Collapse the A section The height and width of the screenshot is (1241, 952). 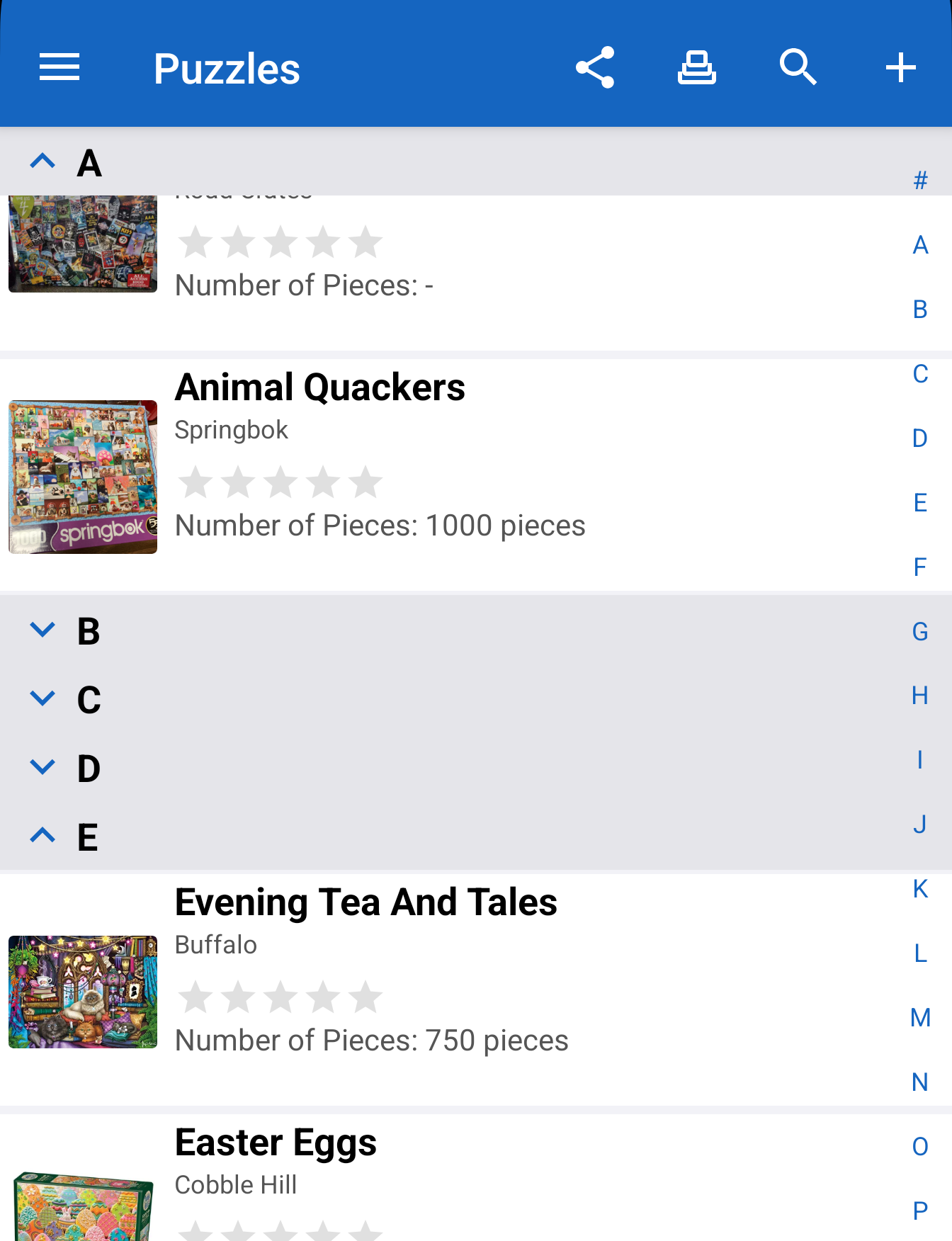pos(43,162)
